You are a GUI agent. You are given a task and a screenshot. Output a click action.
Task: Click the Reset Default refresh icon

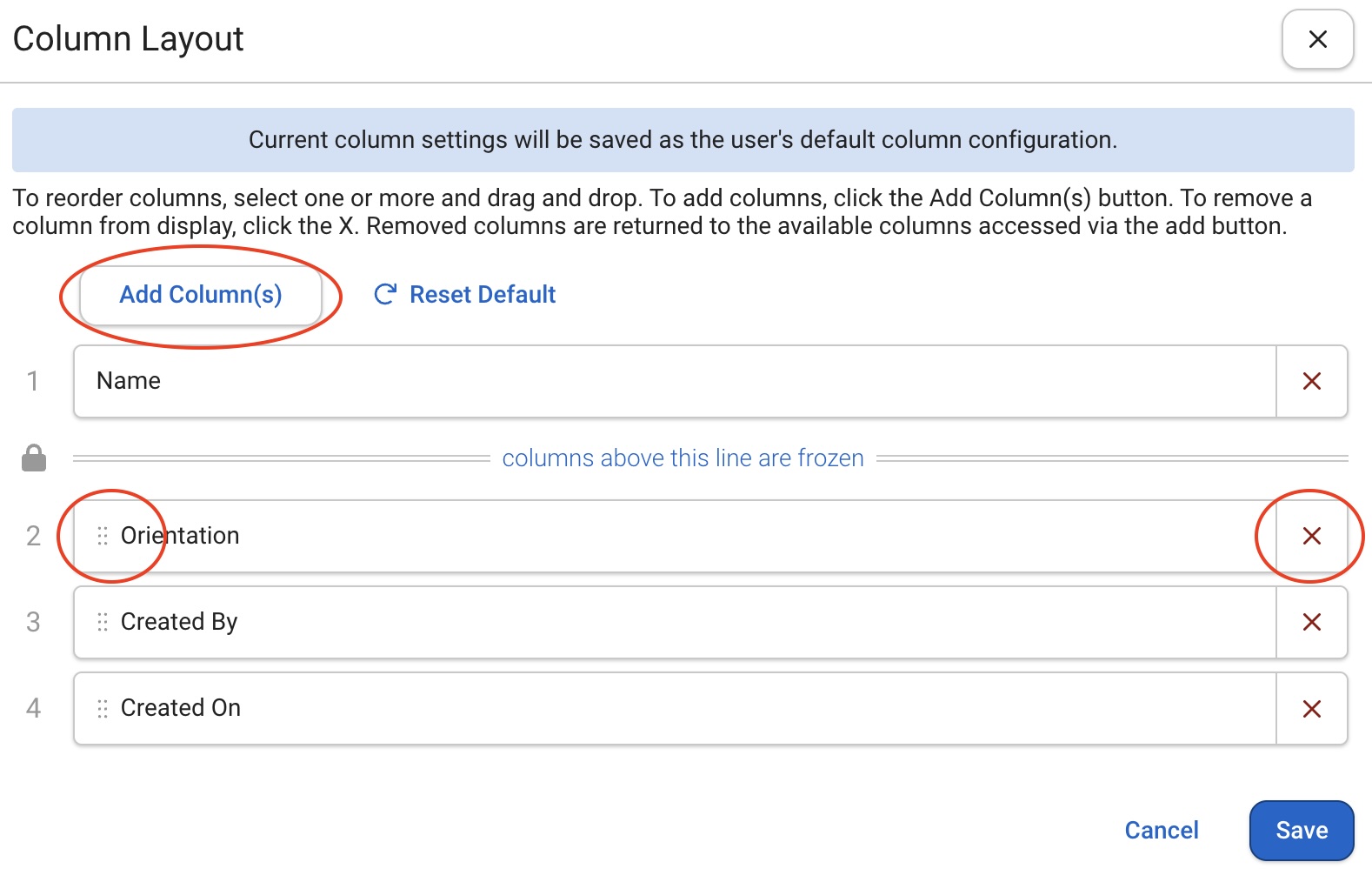(x=385, y=295)
